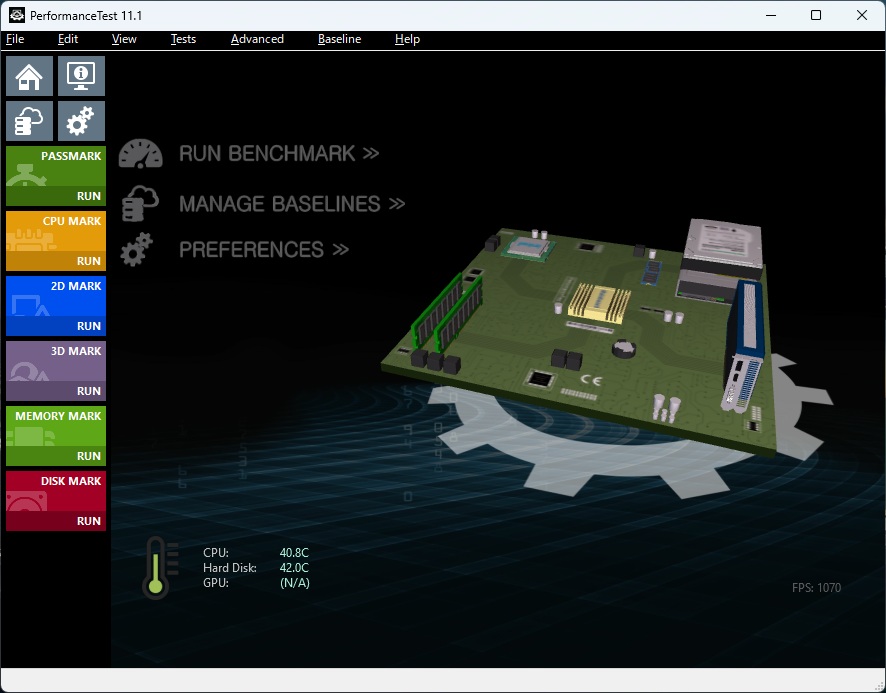Screen dimensions: 886x693
Task: Open the File menu
Action: 15,39
